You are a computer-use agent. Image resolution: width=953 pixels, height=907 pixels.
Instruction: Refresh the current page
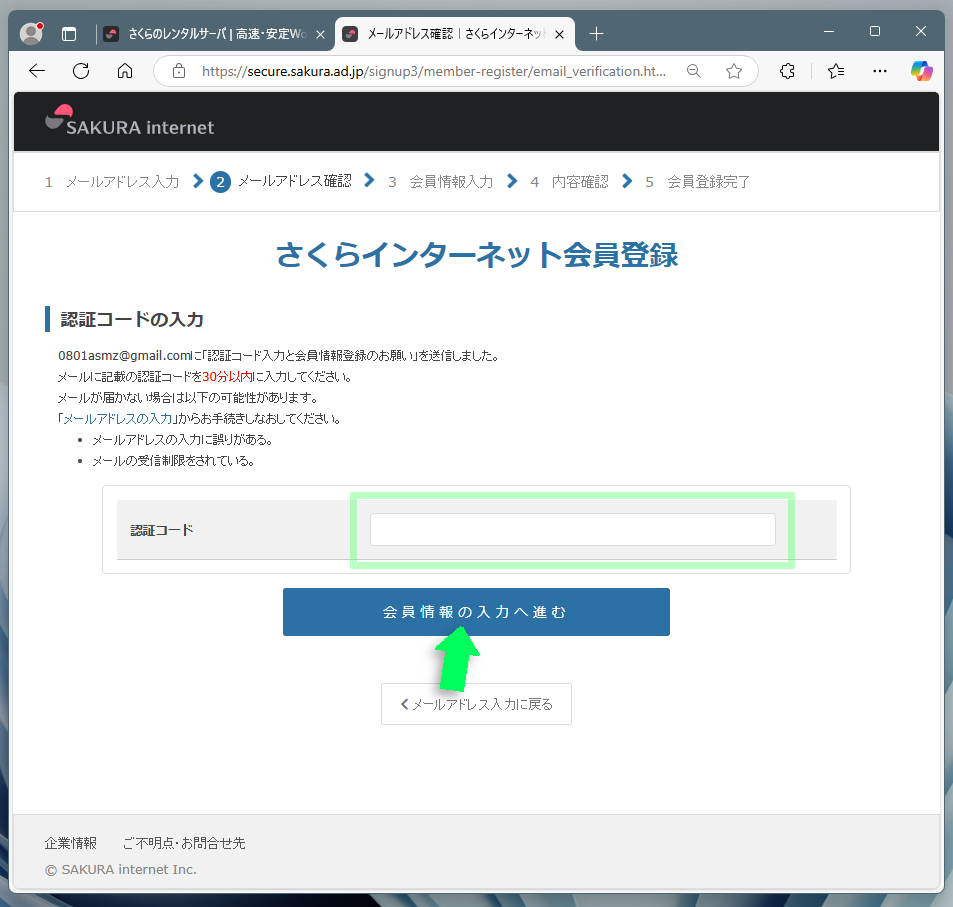point(81,71)
